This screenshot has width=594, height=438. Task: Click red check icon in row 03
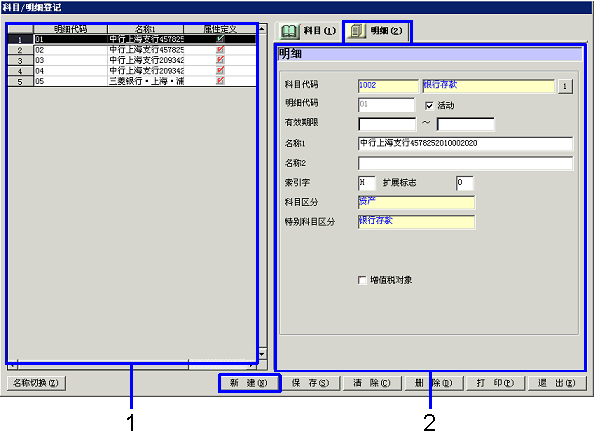point(220,60)
